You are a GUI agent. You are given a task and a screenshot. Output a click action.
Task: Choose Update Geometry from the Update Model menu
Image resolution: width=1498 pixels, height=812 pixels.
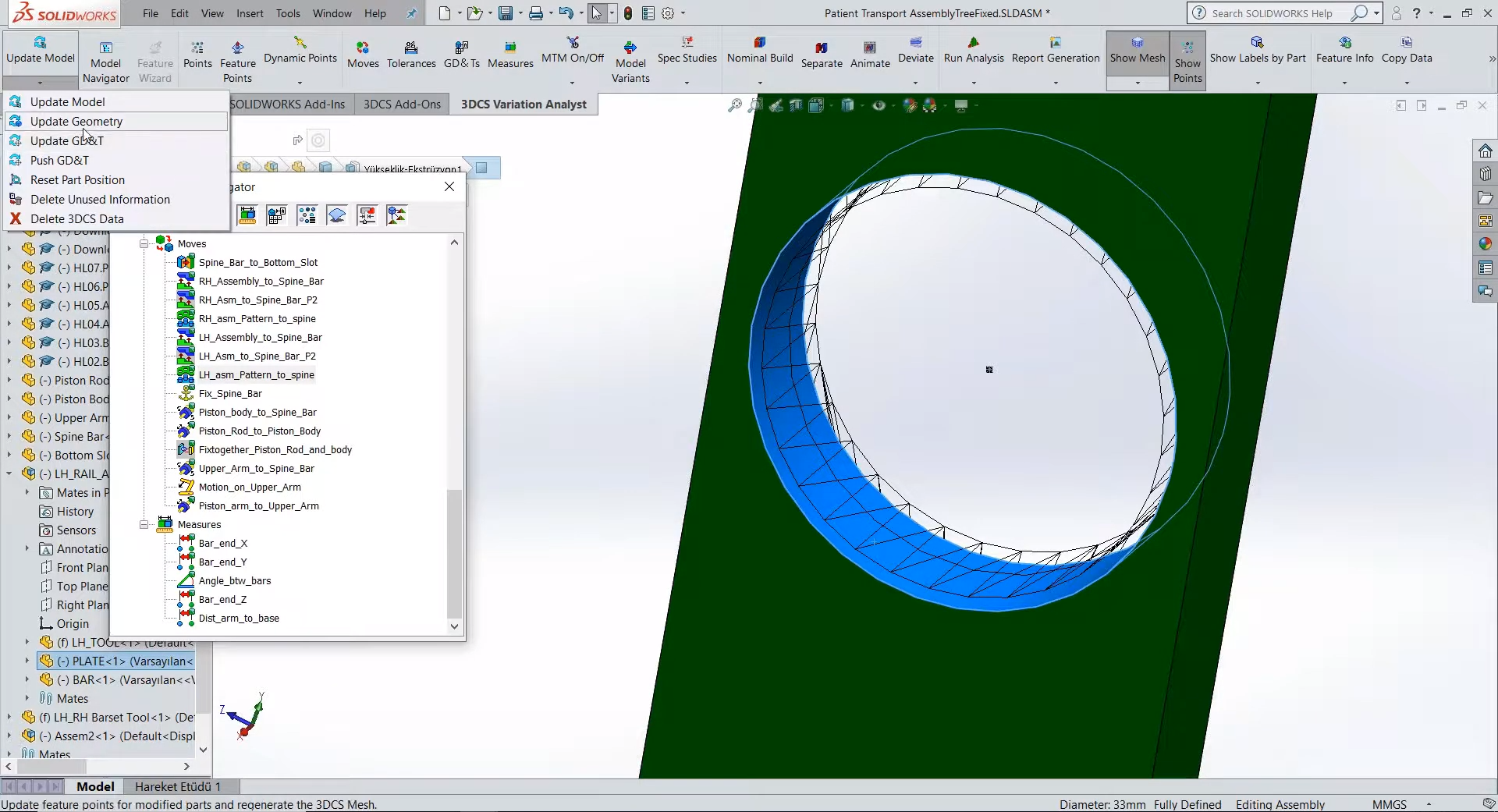coord(76,121)
